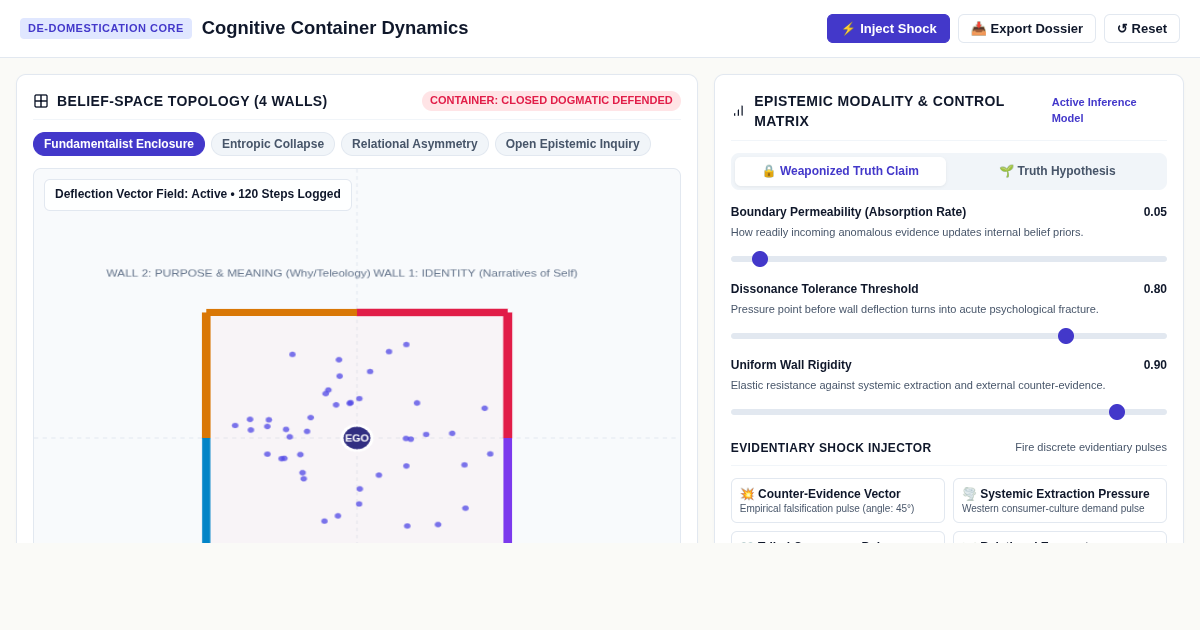Click the Cognitive Container Dynamics title
Viewport: 1200px width, 630px height.
tap(335, 28)
